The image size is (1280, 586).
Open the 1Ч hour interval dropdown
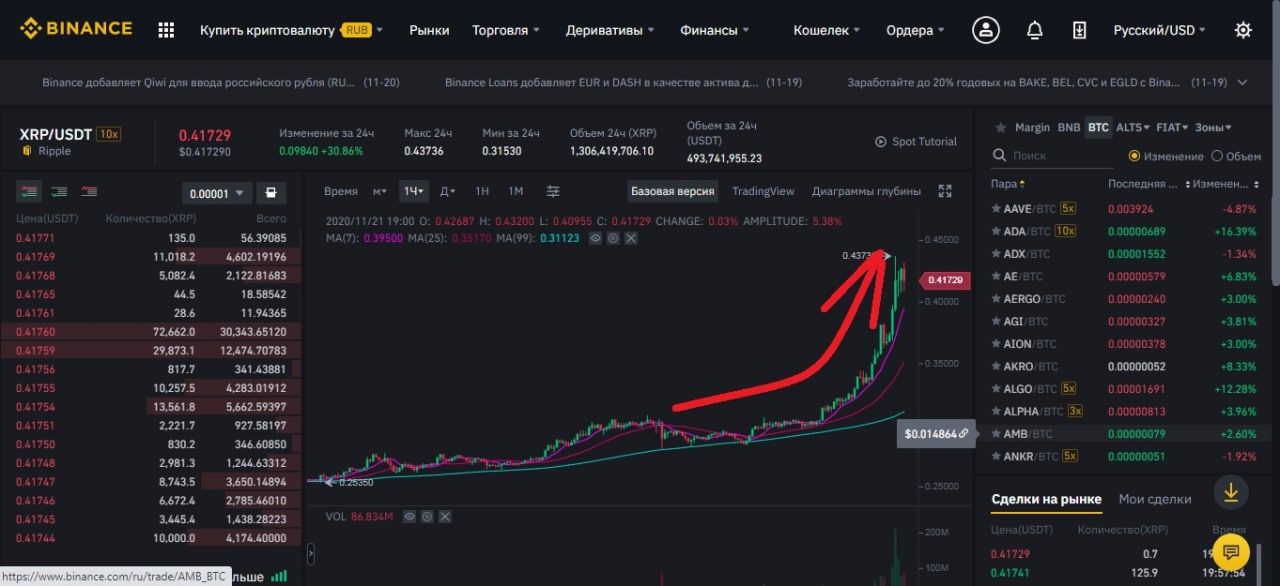[413, 191]
